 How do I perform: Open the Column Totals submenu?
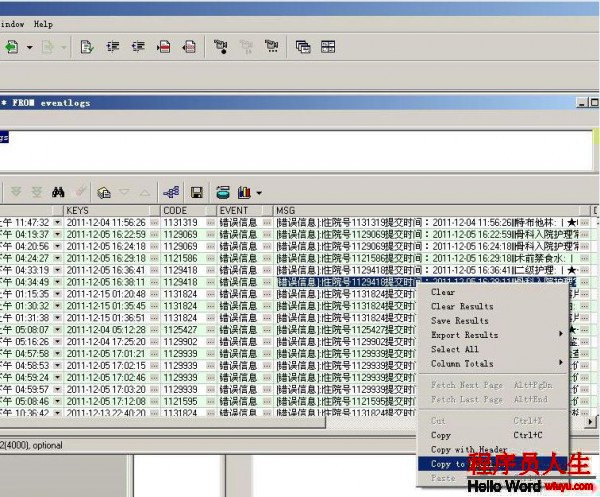point(462,363)
